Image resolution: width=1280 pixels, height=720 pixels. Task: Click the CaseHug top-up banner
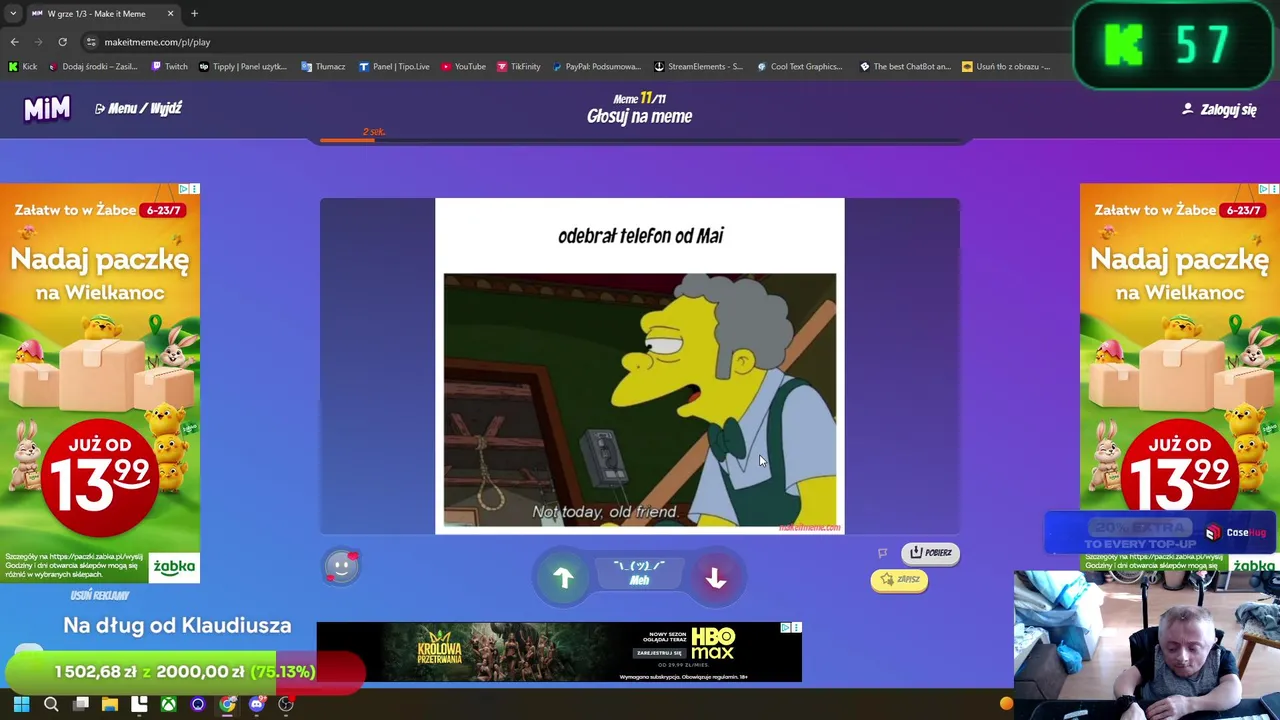pyautogui.click(x=1160, y=533)
